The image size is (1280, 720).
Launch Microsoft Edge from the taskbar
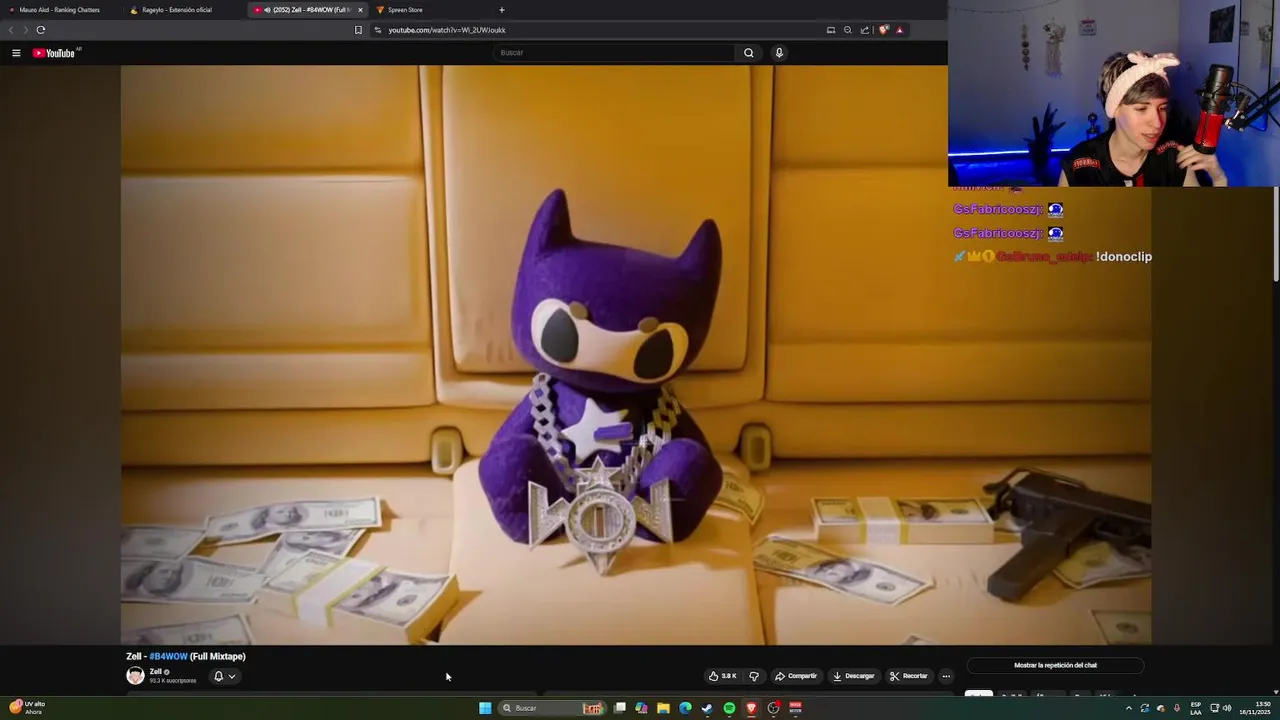tap(685, 708)
